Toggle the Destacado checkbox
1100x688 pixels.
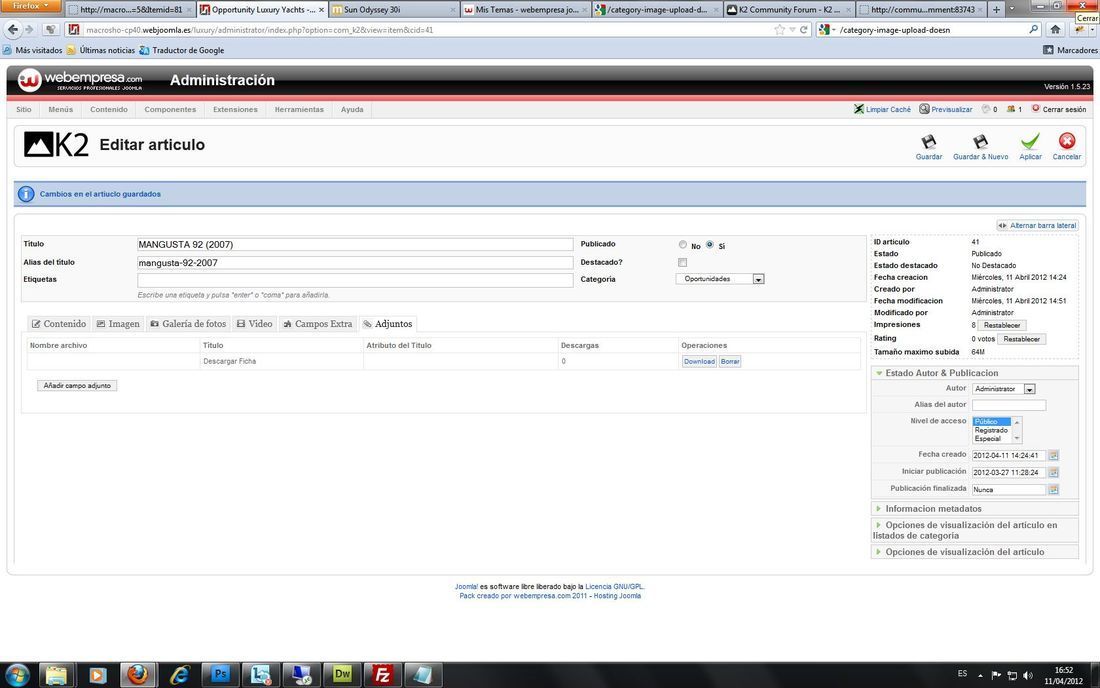click(683, 262)
